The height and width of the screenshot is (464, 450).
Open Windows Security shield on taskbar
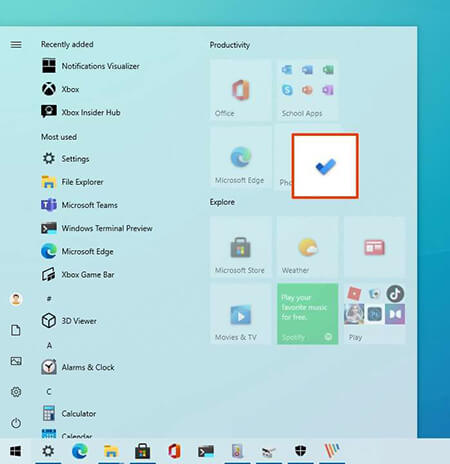(x=300, y=451)
